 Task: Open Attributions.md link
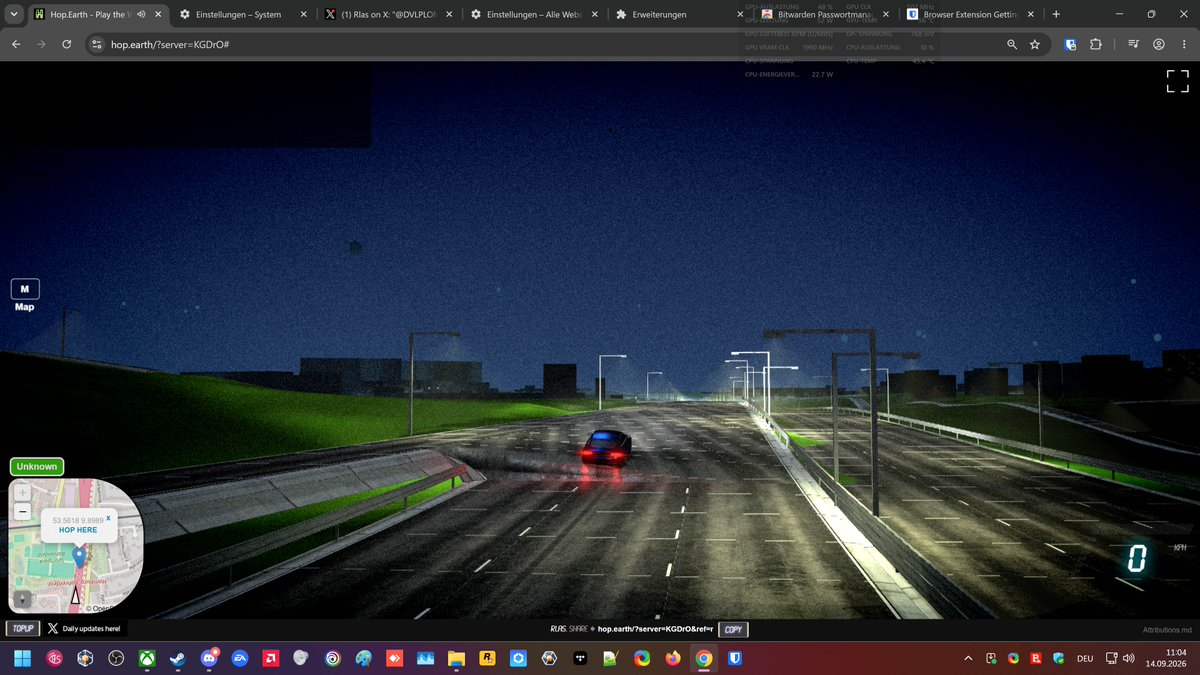pyautogui.click(x=1168, y=630)
